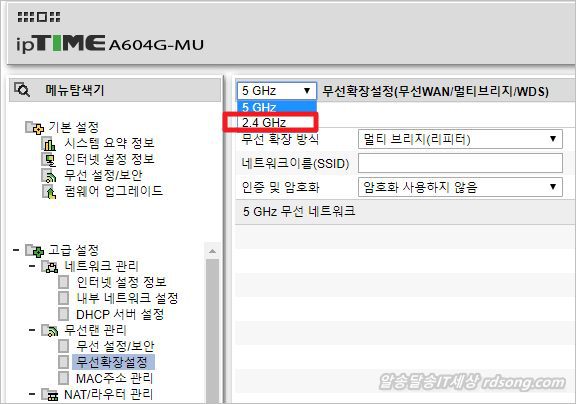Click the menu search magnifier icon

pos(22,89)
